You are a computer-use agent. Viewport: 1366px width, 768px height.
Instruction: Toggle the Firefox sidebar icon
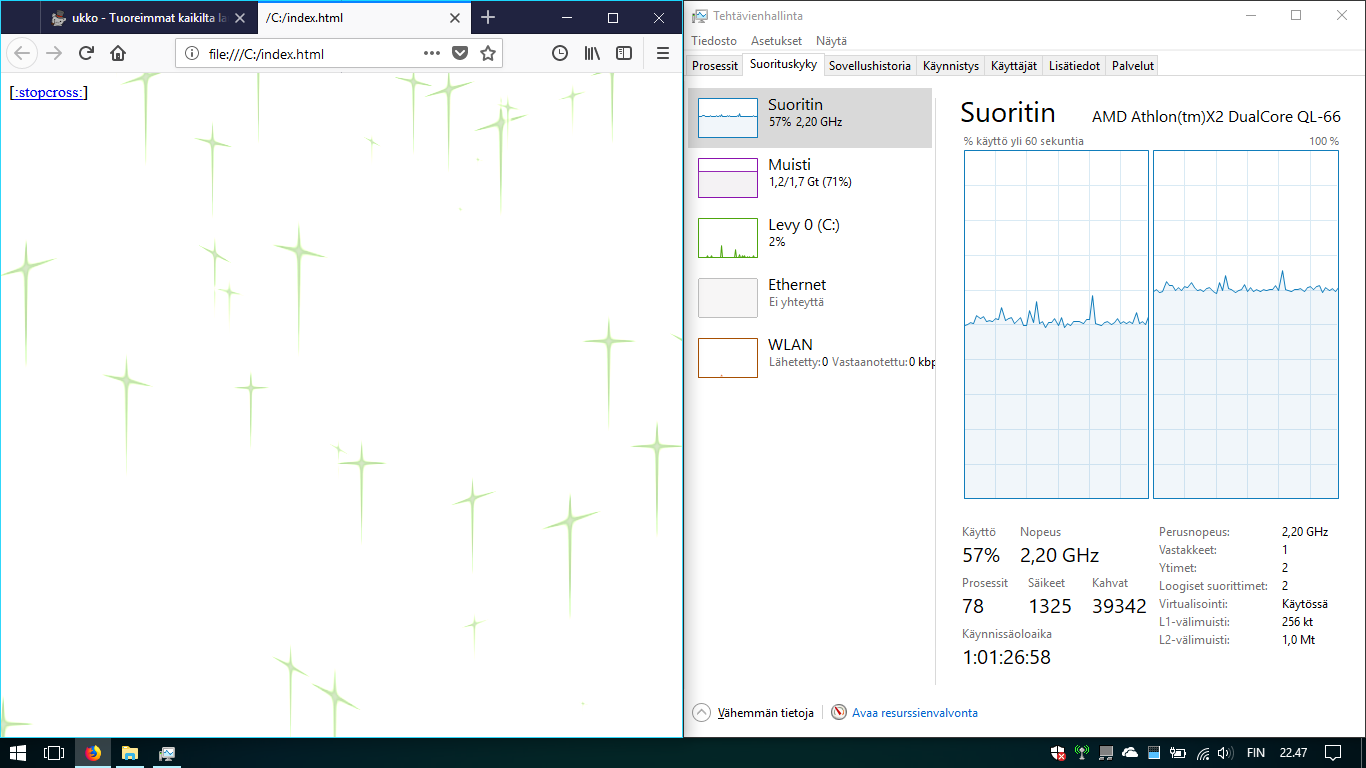coord(624,54)
